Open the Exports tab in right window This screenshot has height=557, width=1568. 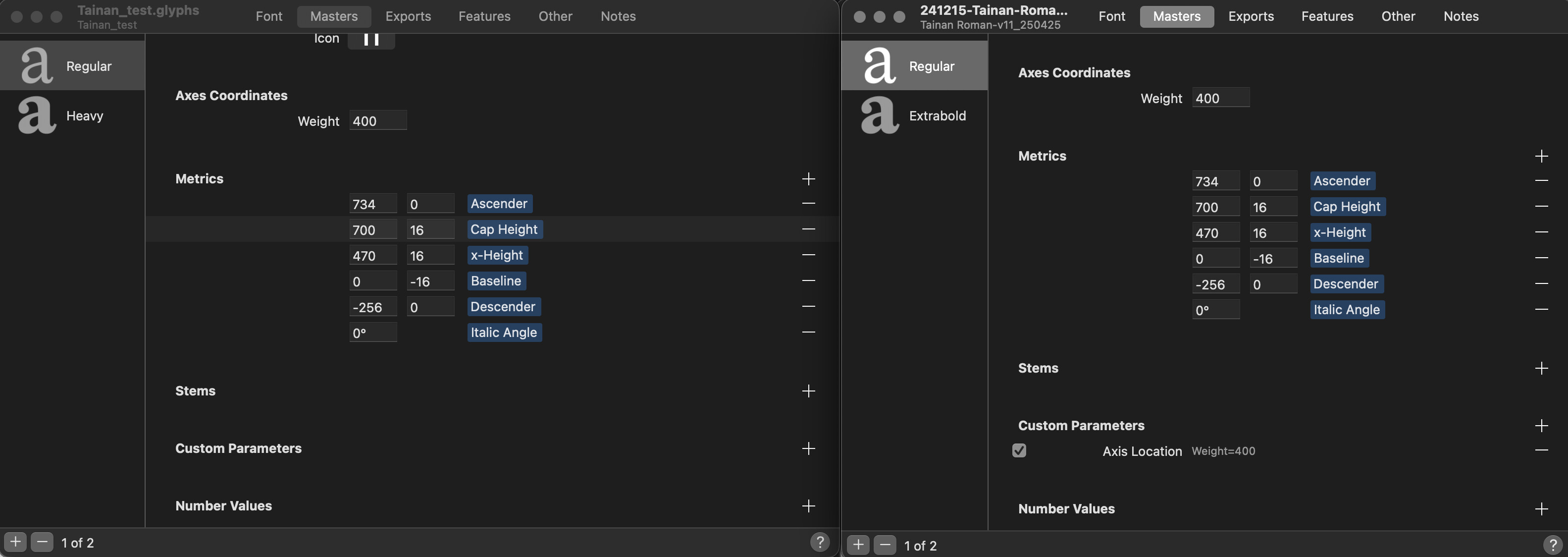click(1250, 16)
